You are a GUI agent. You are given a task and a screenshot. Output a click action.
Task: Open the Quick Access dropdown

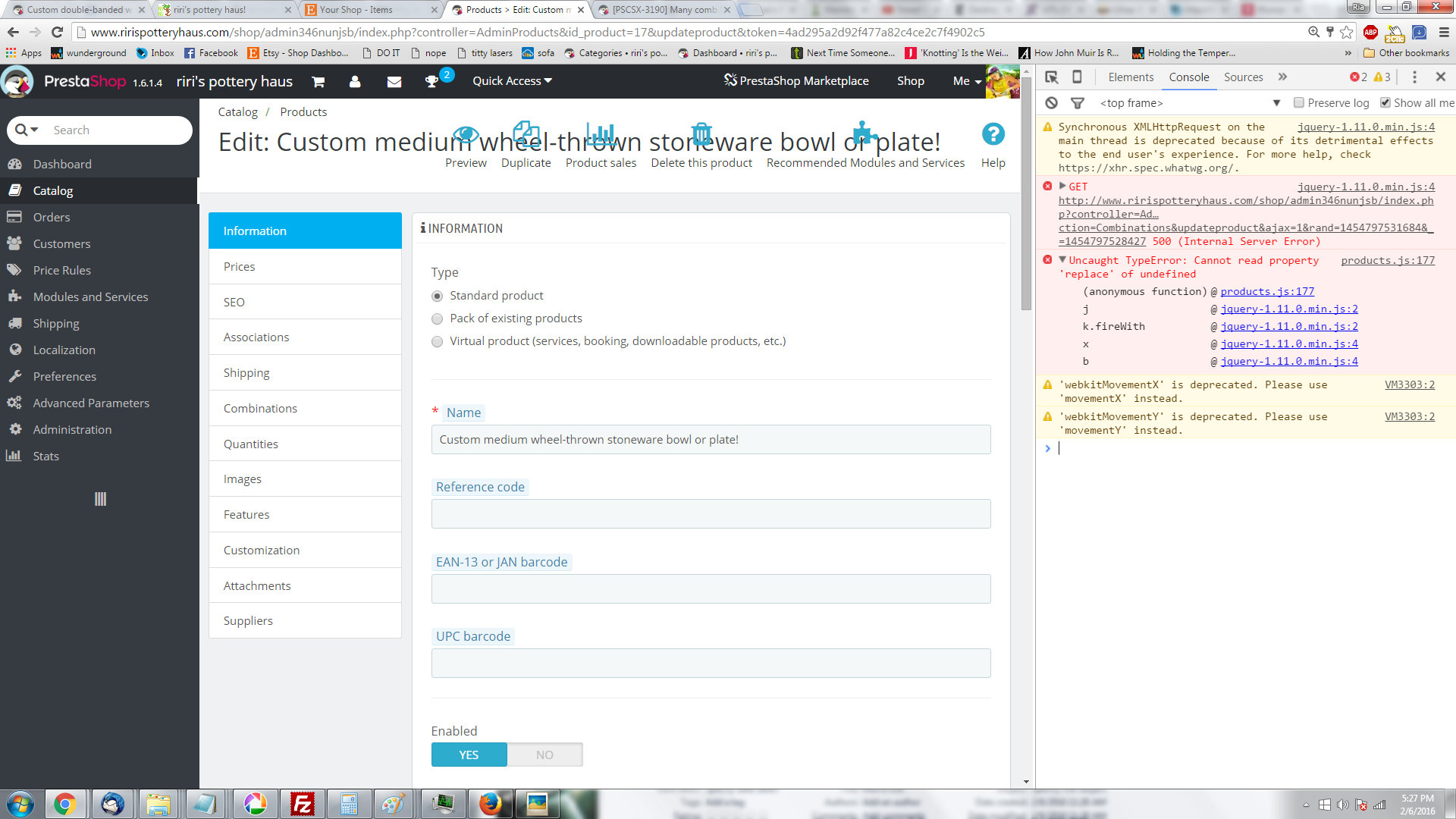512,81
